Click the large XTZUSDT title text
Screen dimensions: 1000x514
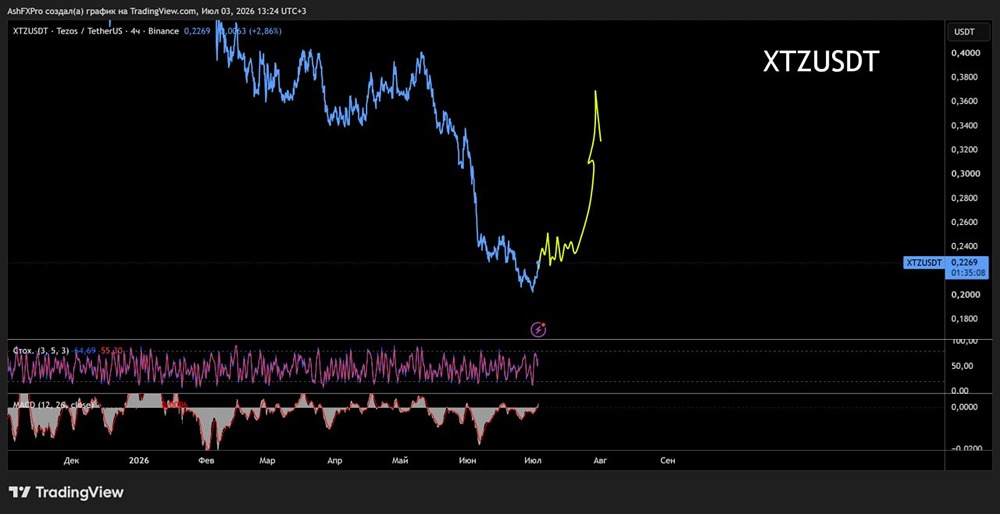click(x=821, y=62)
